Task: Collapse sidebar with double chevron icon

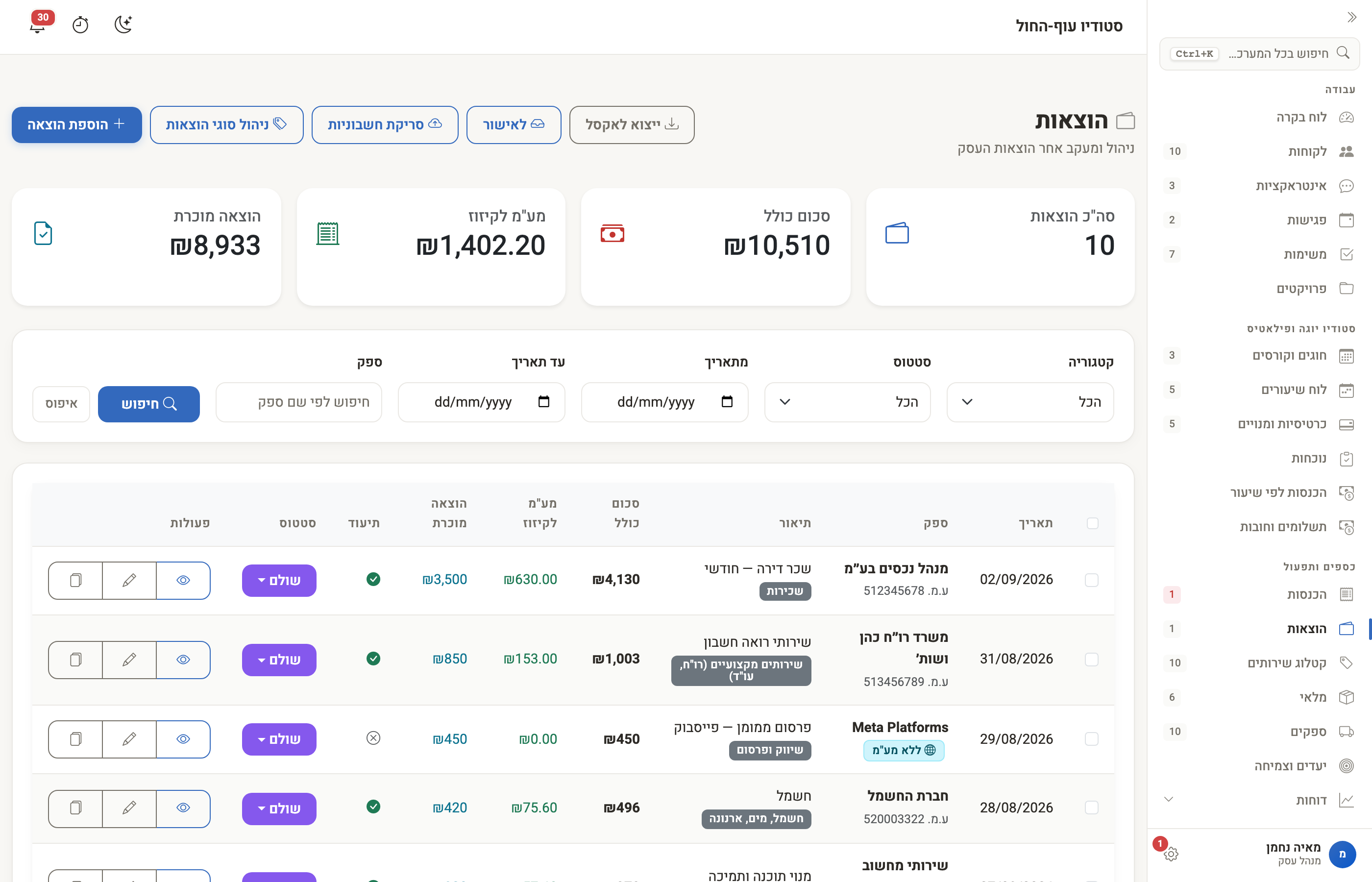Action: click(x=1352, y=17)
